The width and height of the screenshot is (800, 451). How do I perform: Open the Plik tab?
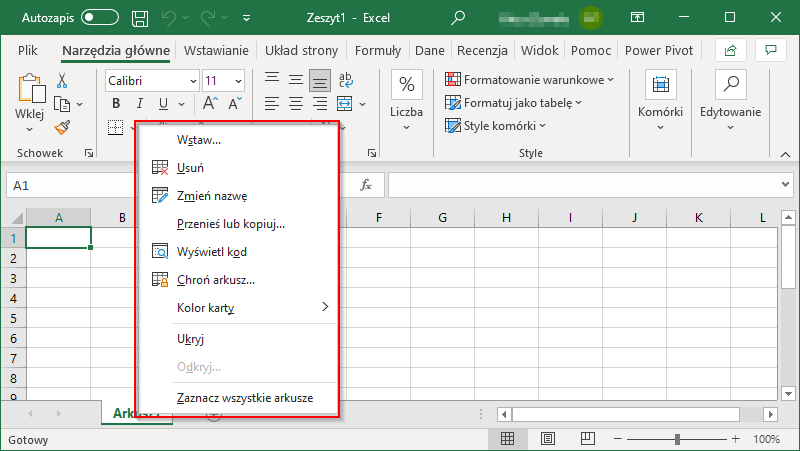tap(28, 51)
